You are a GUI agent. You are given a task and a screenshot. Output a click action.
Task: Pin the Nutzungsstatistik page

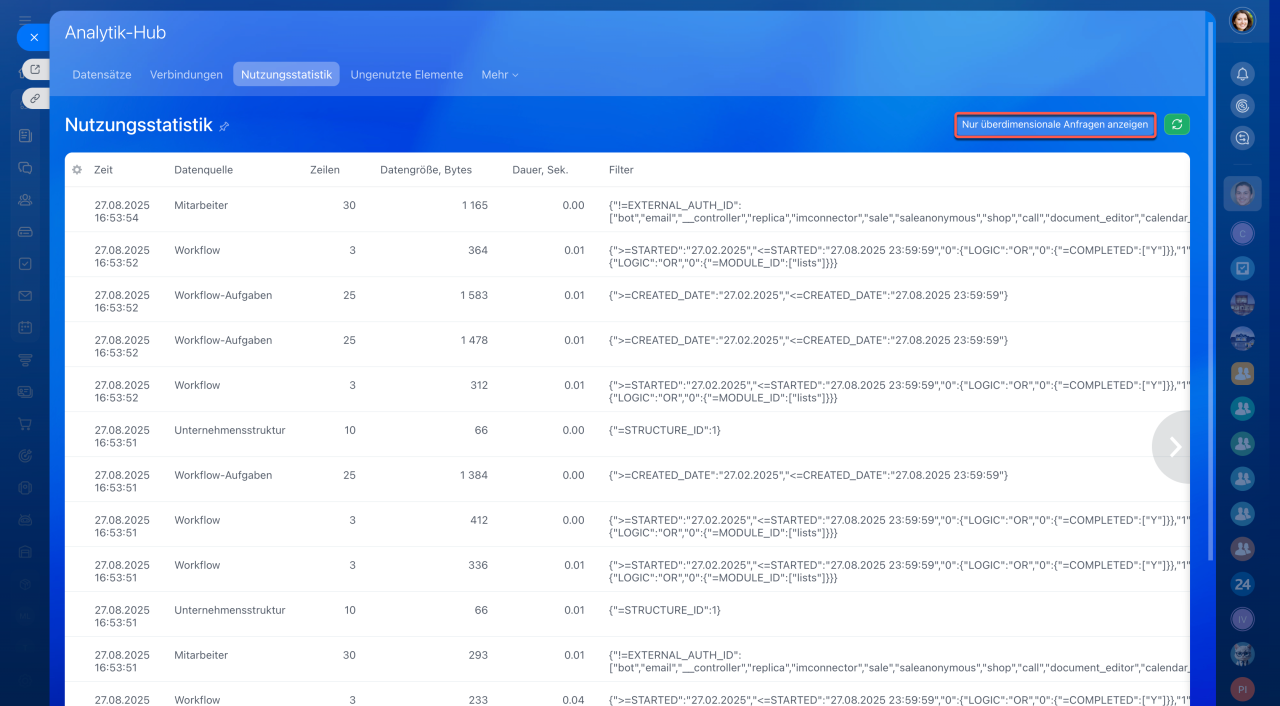click(224, 126)
